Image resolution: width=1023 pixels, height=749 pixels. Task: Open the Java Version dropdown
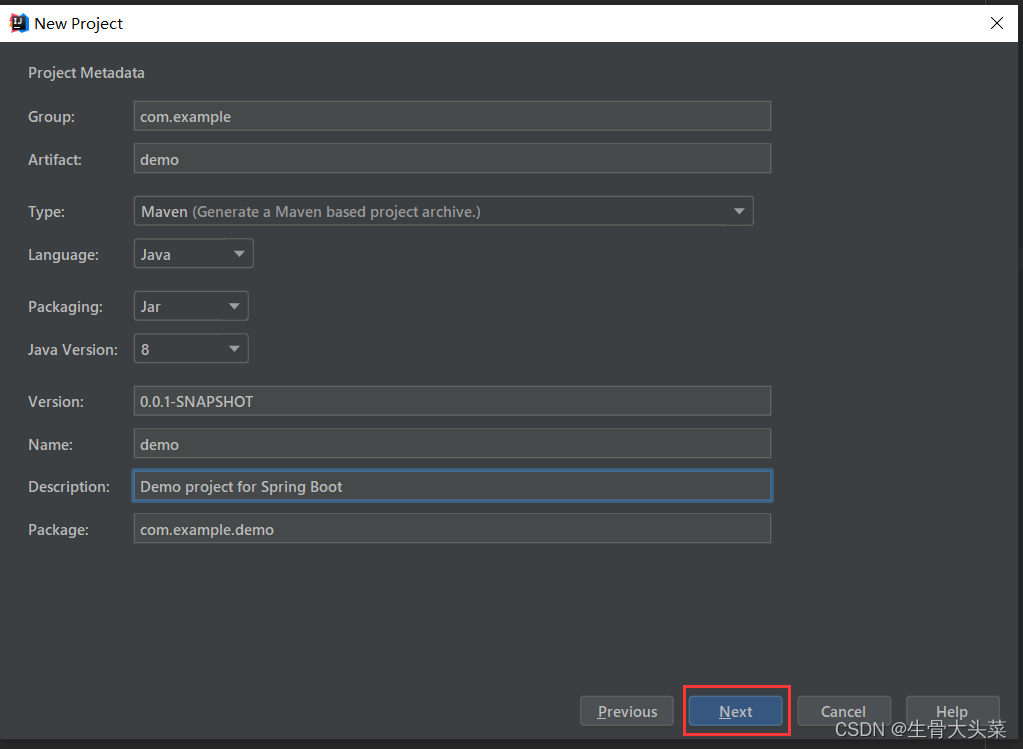pyautogui.click(x=234, y=348)
